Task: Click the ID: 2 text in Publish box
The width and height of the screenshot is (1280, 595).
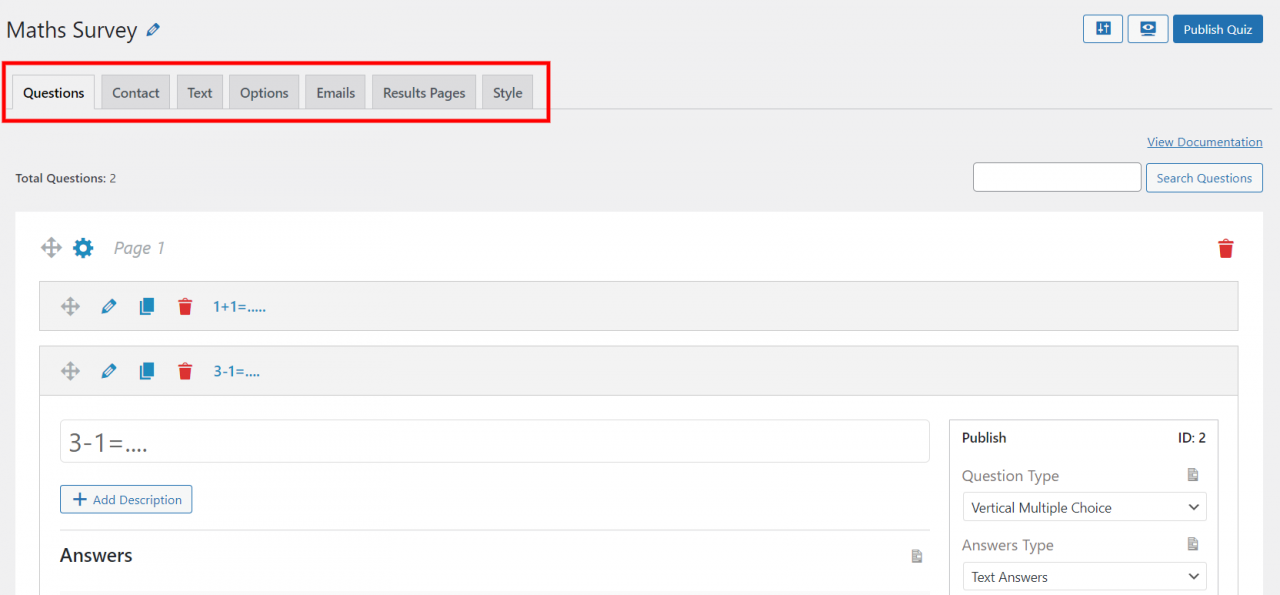Action: [x=1192, y=438]
